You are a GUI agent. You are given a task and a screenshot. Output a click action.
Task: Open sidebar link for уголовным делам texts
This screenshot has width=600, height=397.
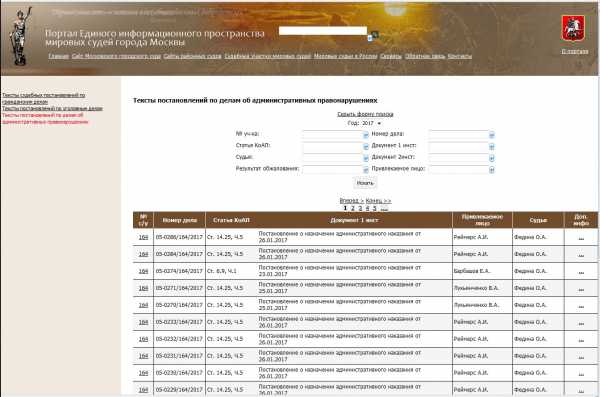52,108
